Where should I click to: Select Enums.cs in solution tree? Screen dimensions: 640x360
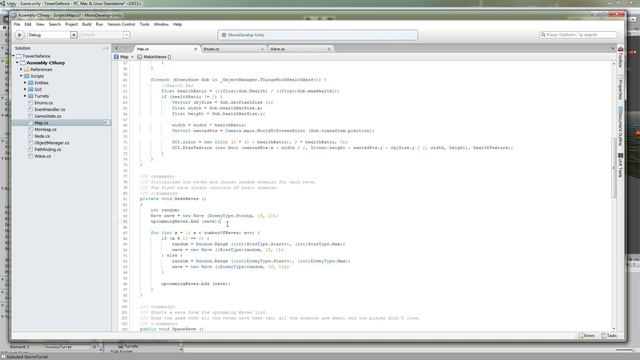coord(43,103)
